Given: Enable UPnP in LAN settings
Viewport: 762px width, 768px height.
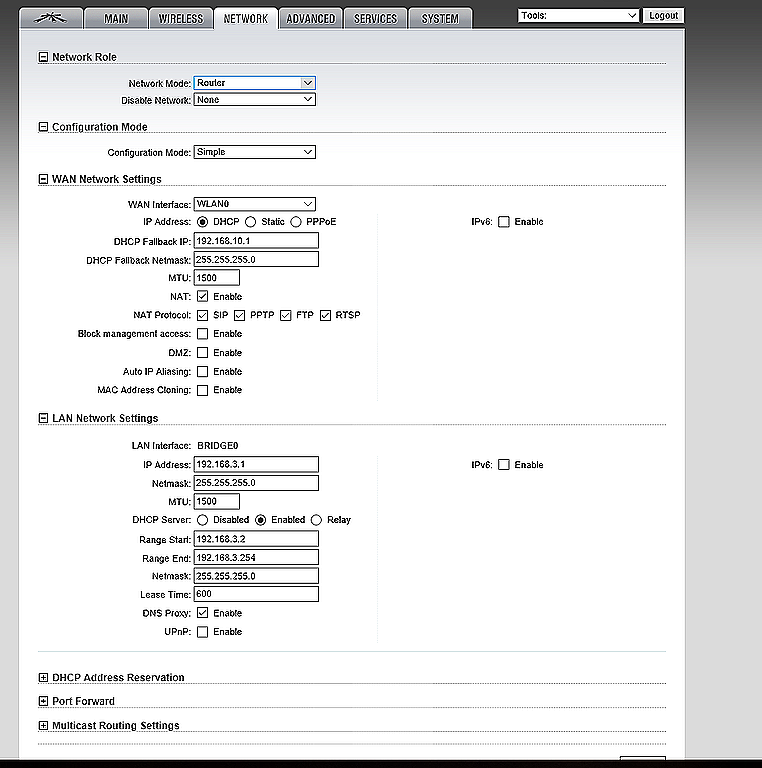Looking at the screenshot, I should click(203, 632).
